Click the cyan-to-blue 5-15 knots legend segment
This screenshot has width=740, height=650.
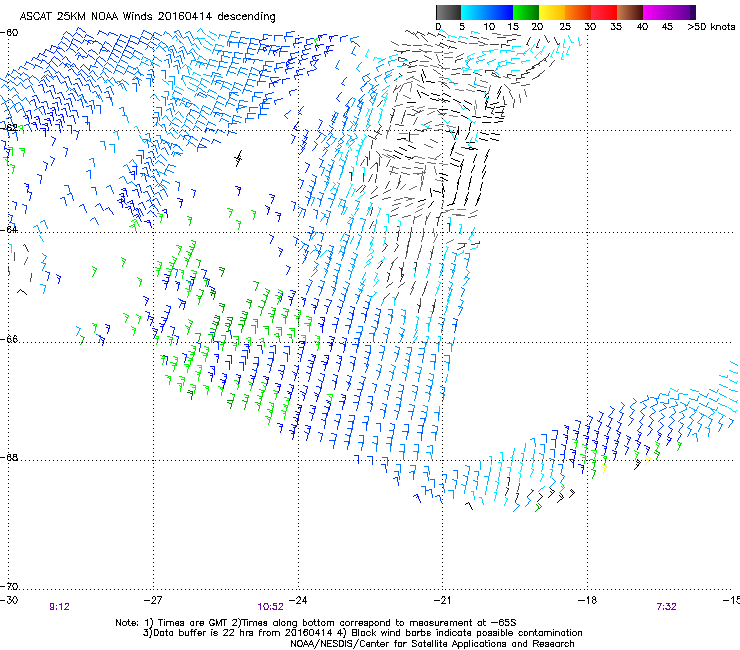pos(487,12)
